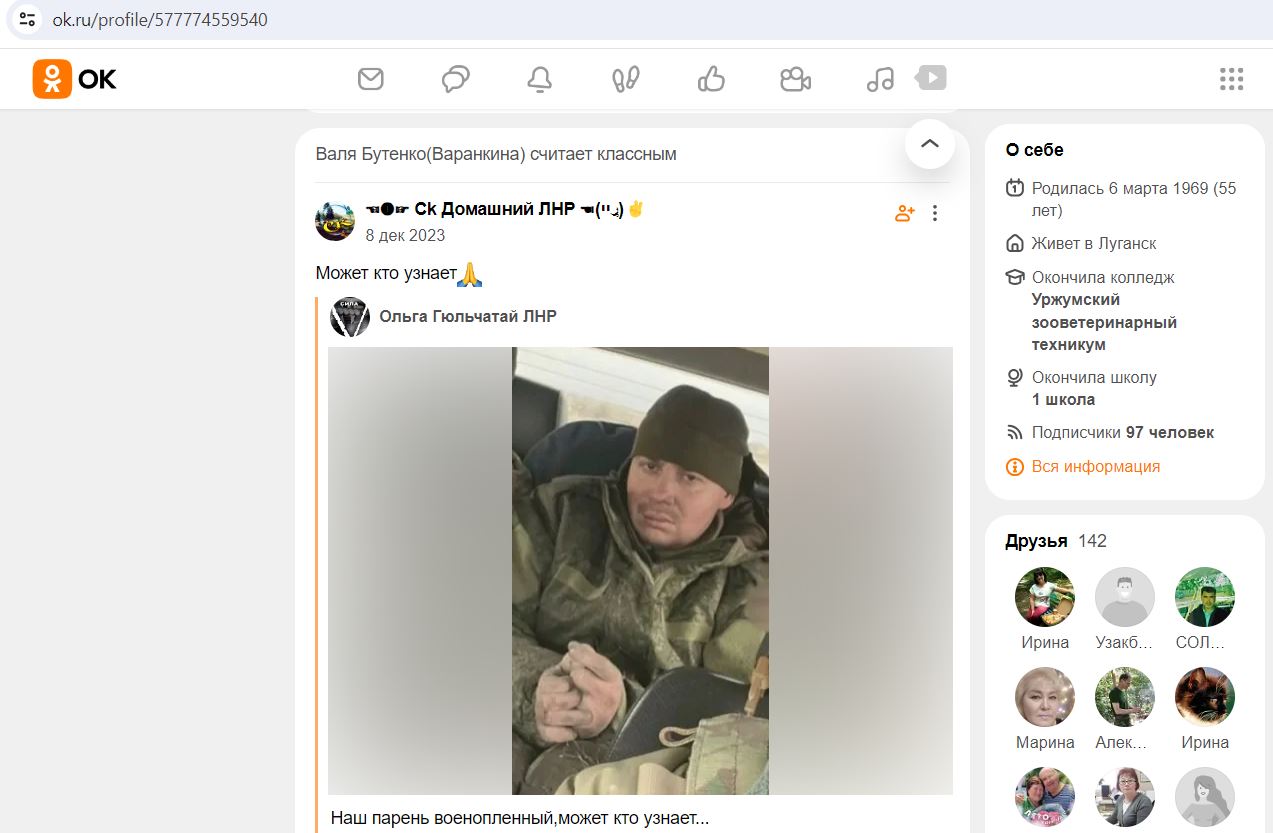This screenshot has width=1273, height=833.
Task: Open the thumbs-up ratings icon
Action: (x=711, y=78)
